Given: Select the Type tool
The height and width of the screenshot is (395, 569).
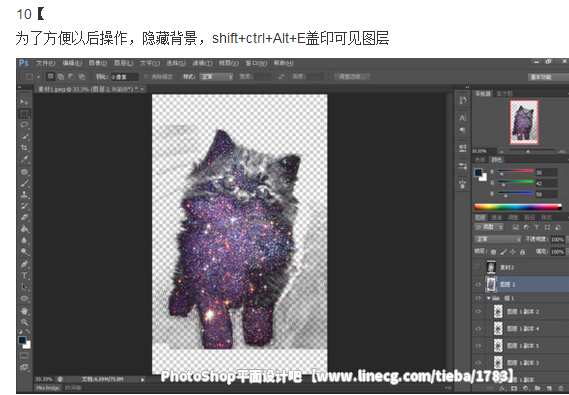Looking at the screenshot, I should click(x=24, y=275).
